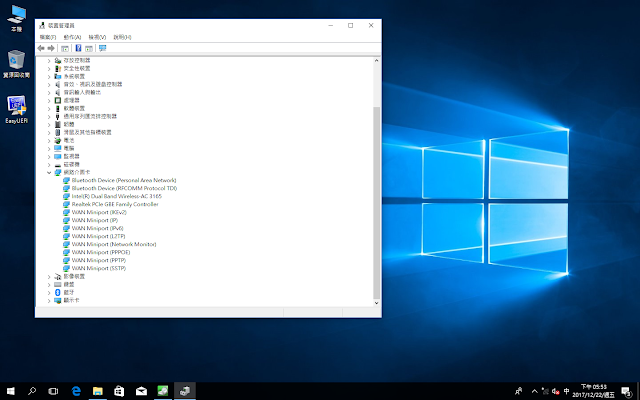This screenshot has width=640, height=400.
Task: Select Bluetooth Device (RFCOMM Protocol TDI)
Action: [x=124, y=188]
